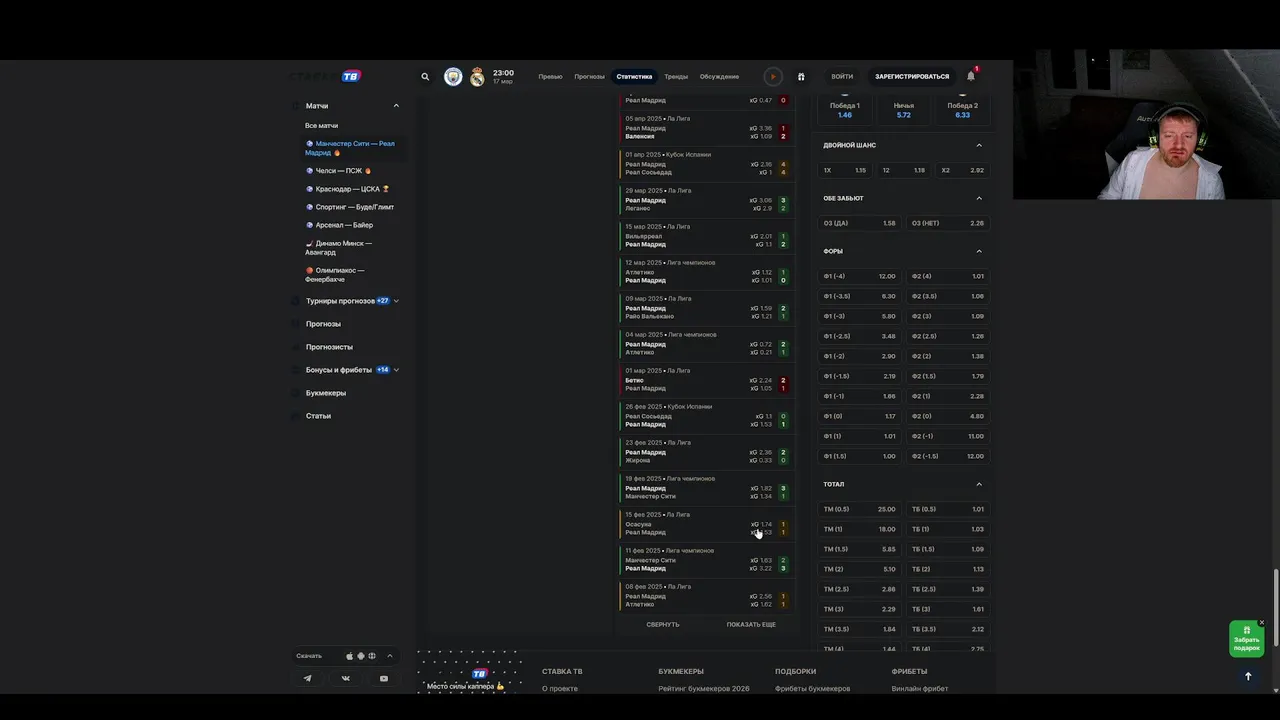
Task: Open the YouTube social icon
Action: coord(384,678)
